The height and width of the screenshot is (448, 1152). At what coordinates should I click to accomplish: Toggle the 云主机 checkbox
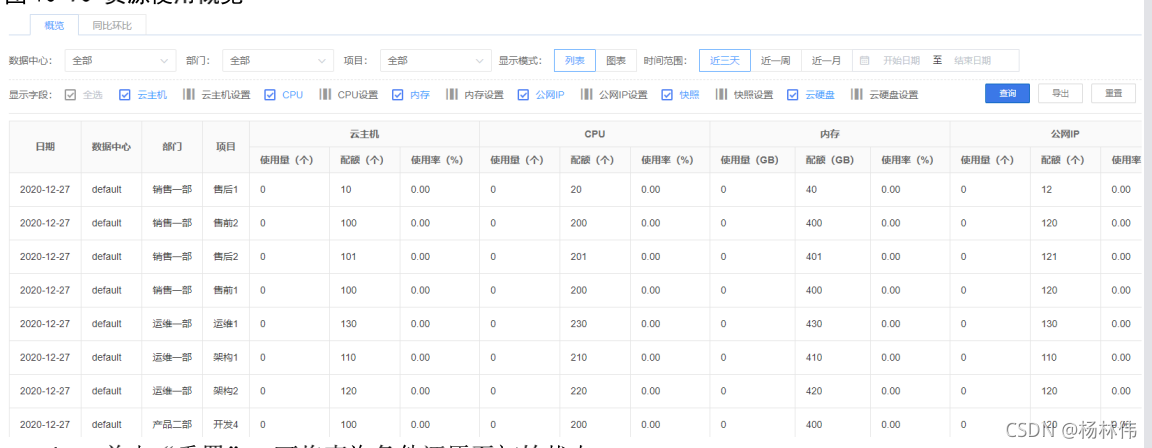125,95
